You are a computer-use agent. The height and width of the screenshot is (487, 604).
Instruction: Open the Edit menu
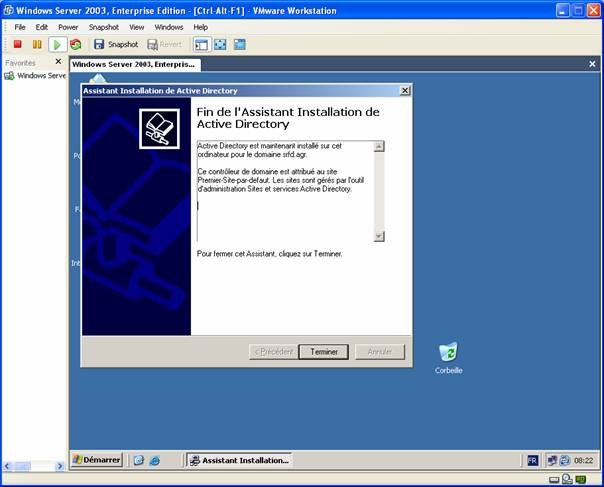point(42,27)
